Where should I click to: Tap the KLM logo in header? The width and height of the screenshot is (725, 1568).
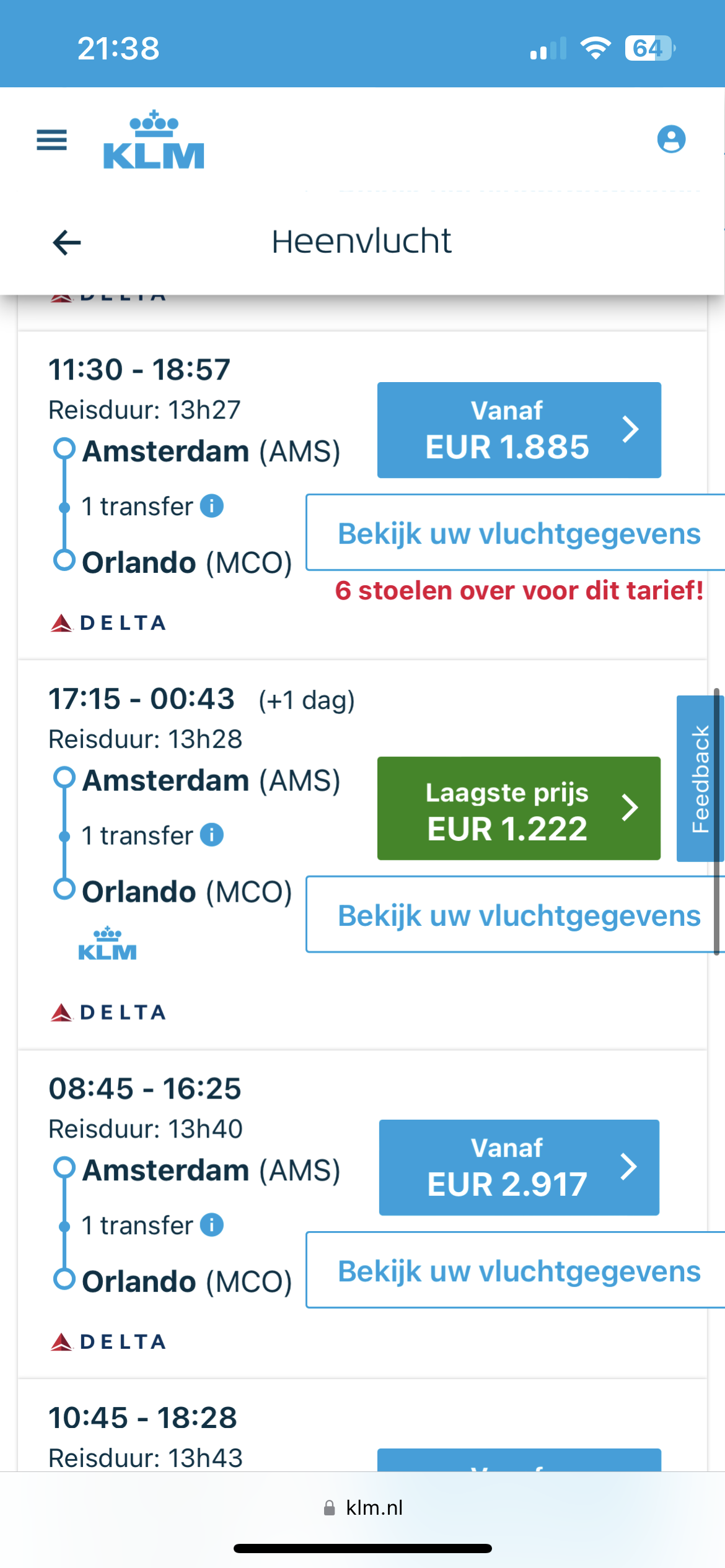coord(153,140)
